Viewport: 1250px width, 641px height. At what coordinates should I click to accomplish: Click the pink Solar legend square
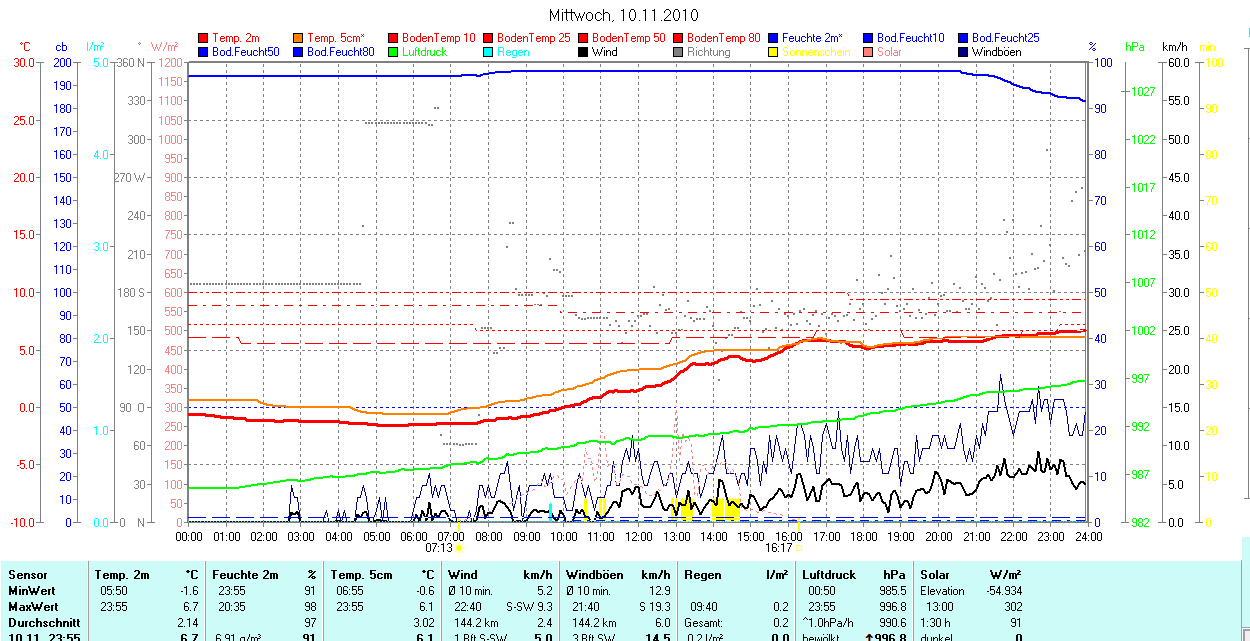click(868, 52)
